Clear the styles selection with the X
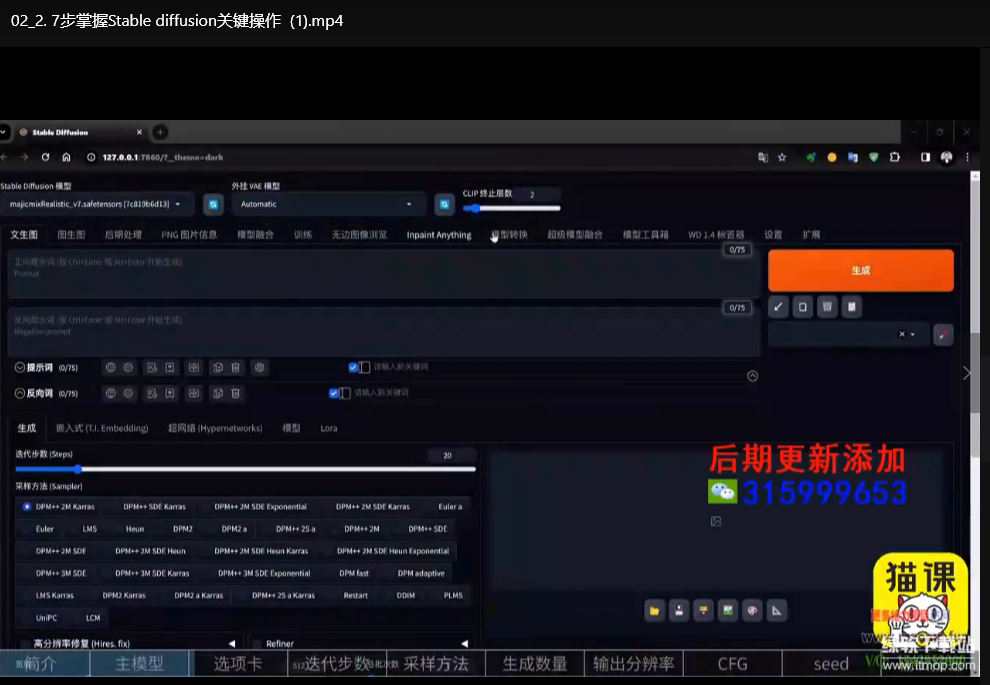This screenshot has width=990, height=685. [902, 335]
